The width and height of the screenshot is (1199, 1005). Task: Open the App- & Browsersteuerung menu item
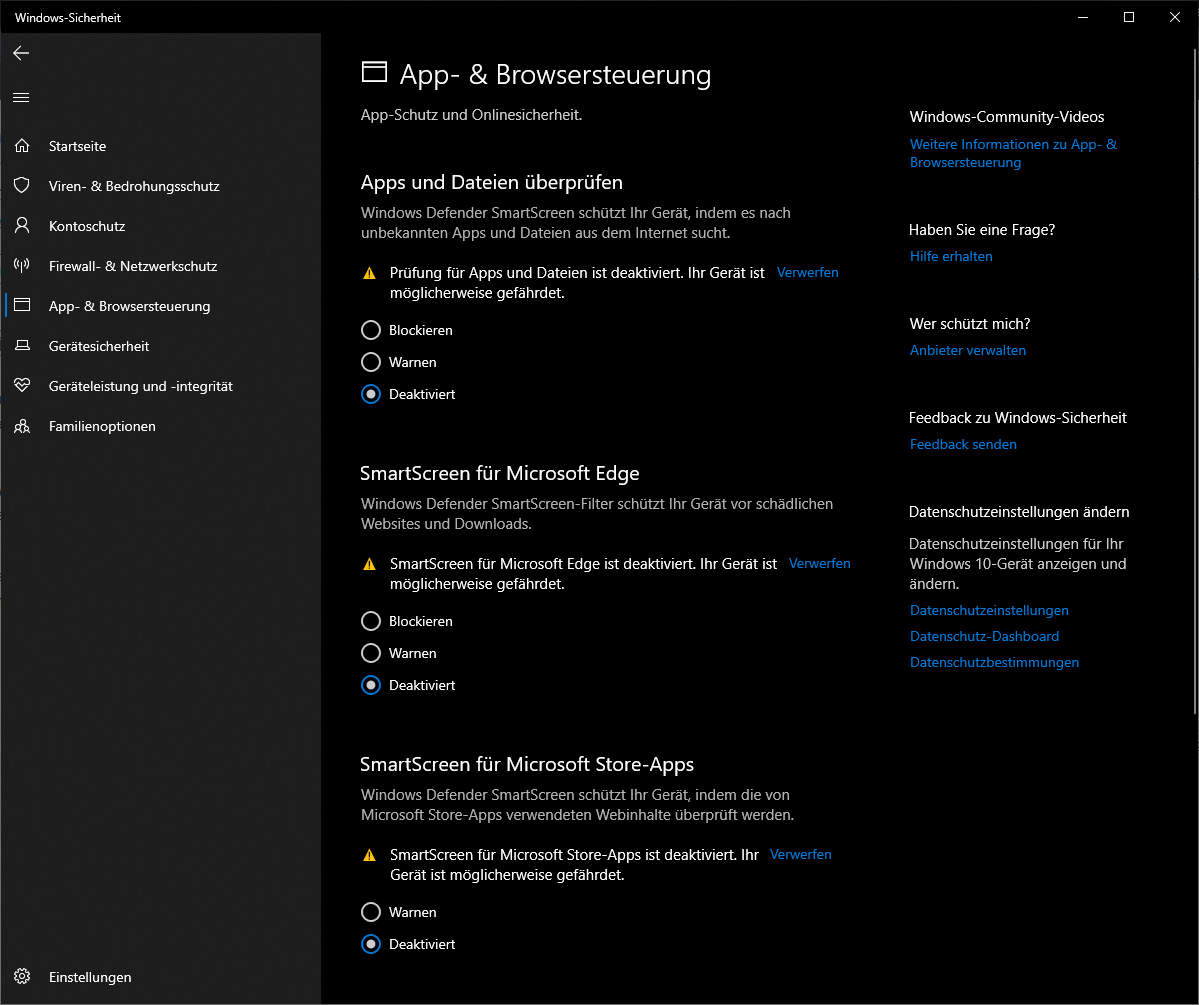(129, 306)
